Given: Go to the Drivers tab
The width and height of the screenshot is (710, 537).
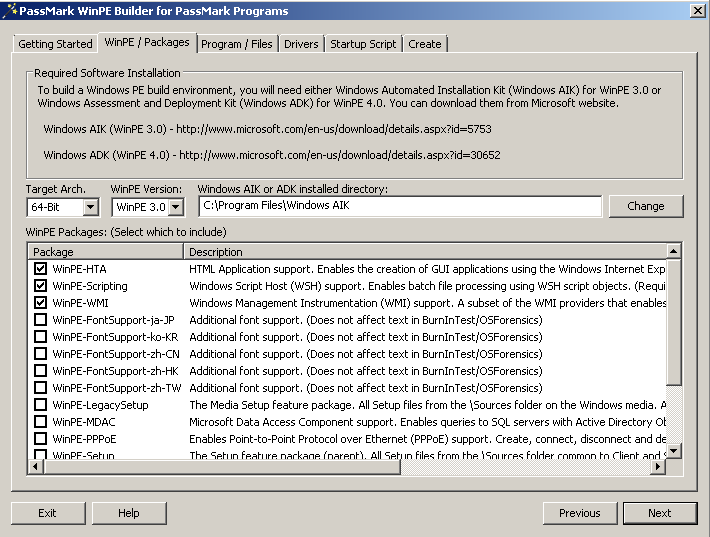Looking at the screenshot, I should 301,44.
